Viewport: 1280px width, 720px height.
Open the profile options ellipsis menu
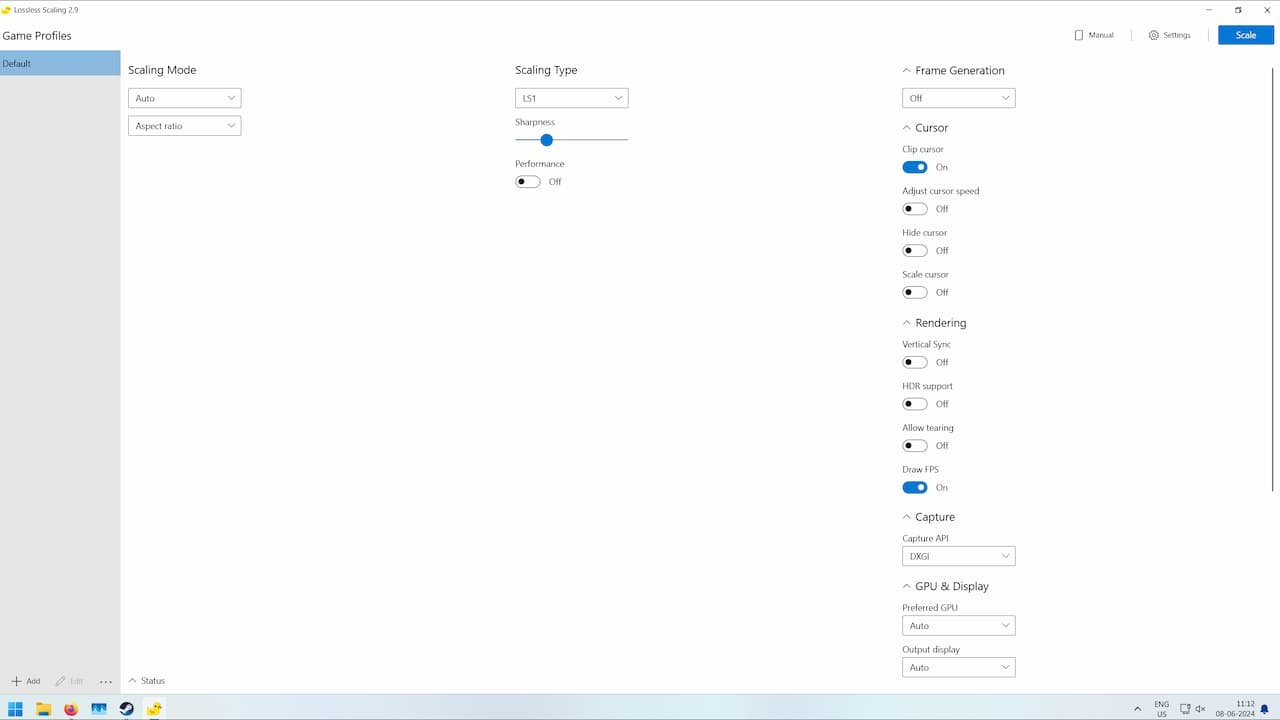click(x=105, y=681)
